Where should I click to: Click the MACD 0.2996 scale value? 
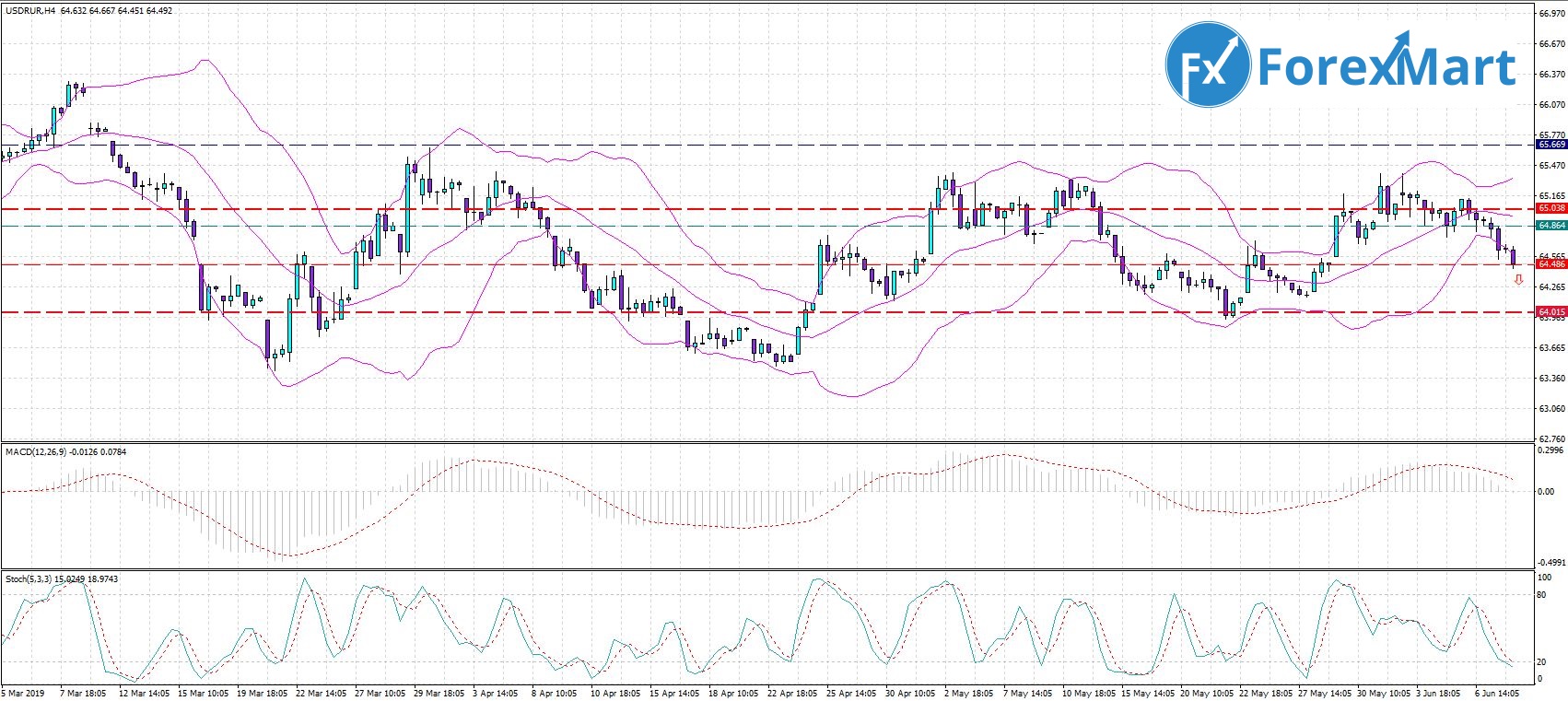1550,450
